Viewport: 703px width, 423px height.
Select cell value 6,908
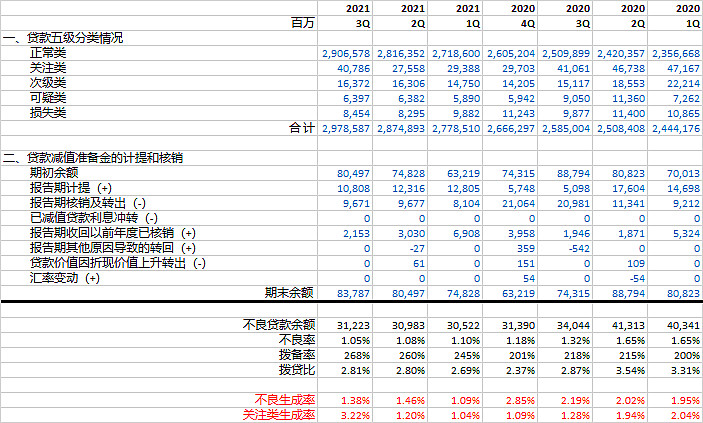(x=467, y=234)
